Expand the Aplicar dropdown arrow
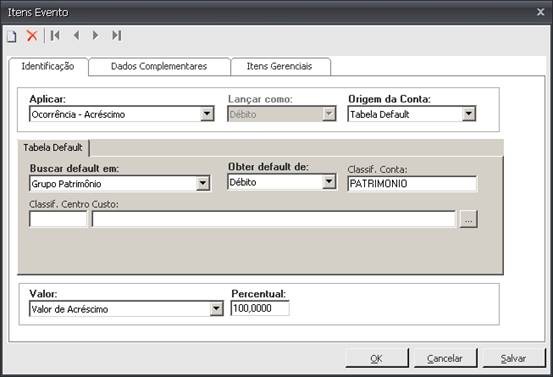Image resolution: width=553 pixels, height=377 pixels. (207, 114)
